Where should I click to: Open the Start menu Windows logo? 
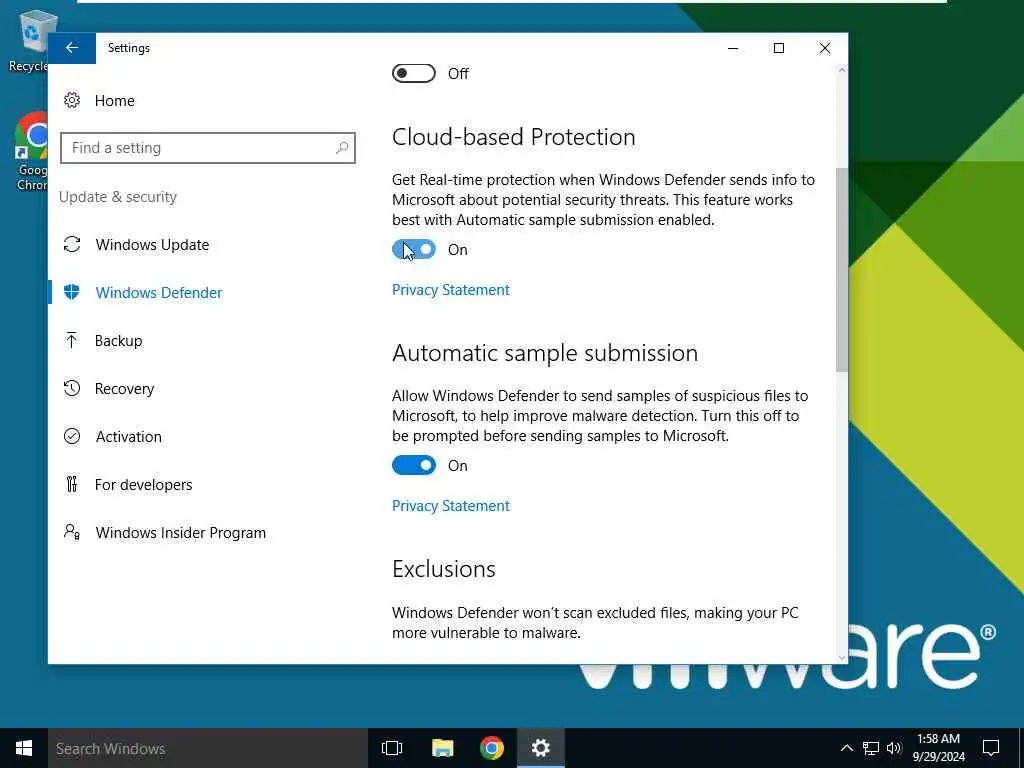(x=24, y=748)
